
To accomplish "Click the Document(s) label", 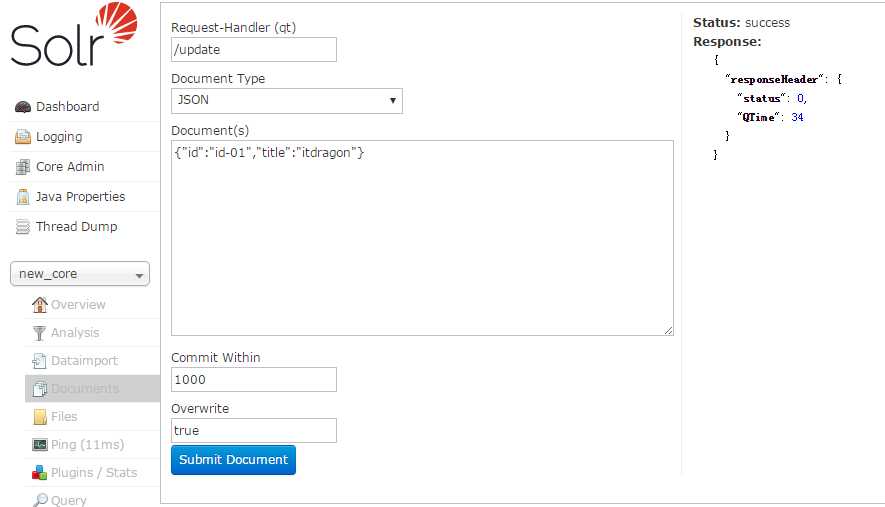I will click(210, 130).
